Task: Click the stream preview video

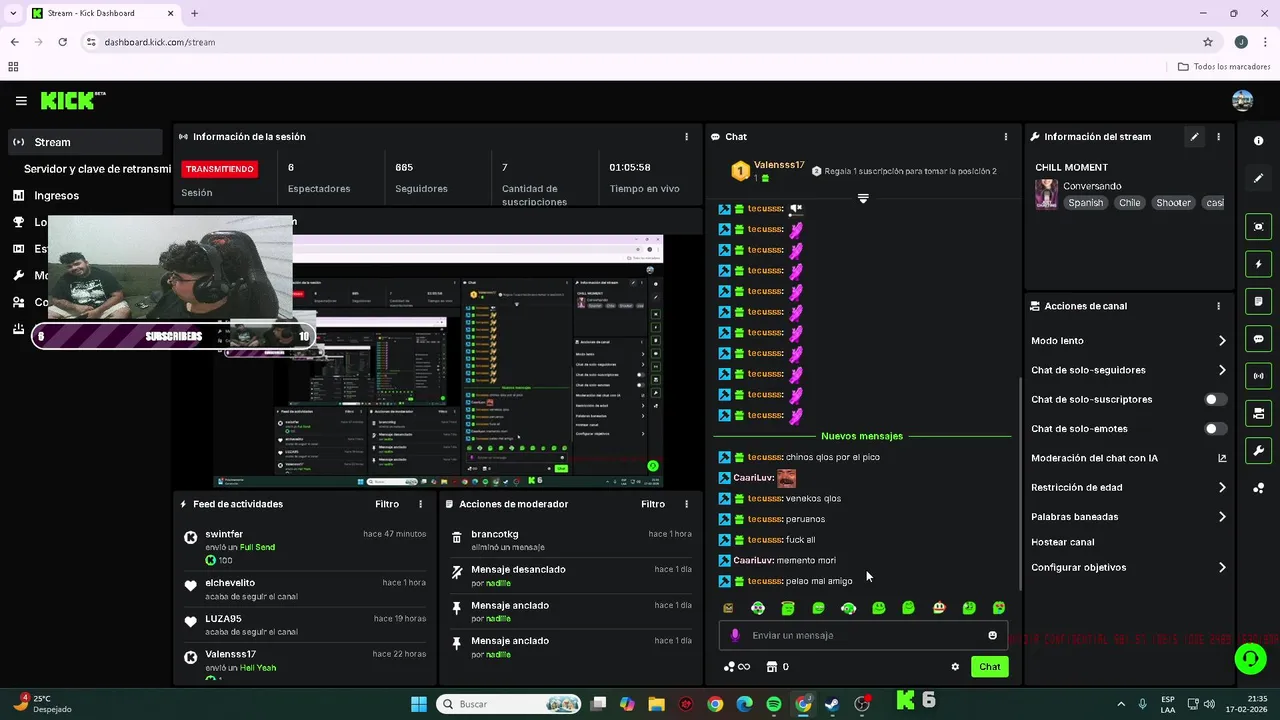Action: tap(438, 360)
